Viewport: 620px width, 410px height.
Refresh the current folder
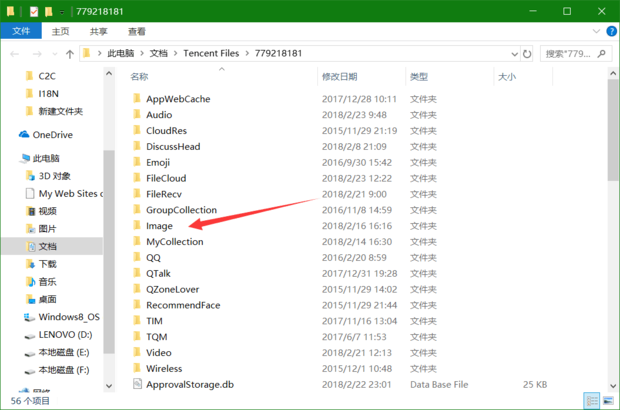[x=527, y=54]
